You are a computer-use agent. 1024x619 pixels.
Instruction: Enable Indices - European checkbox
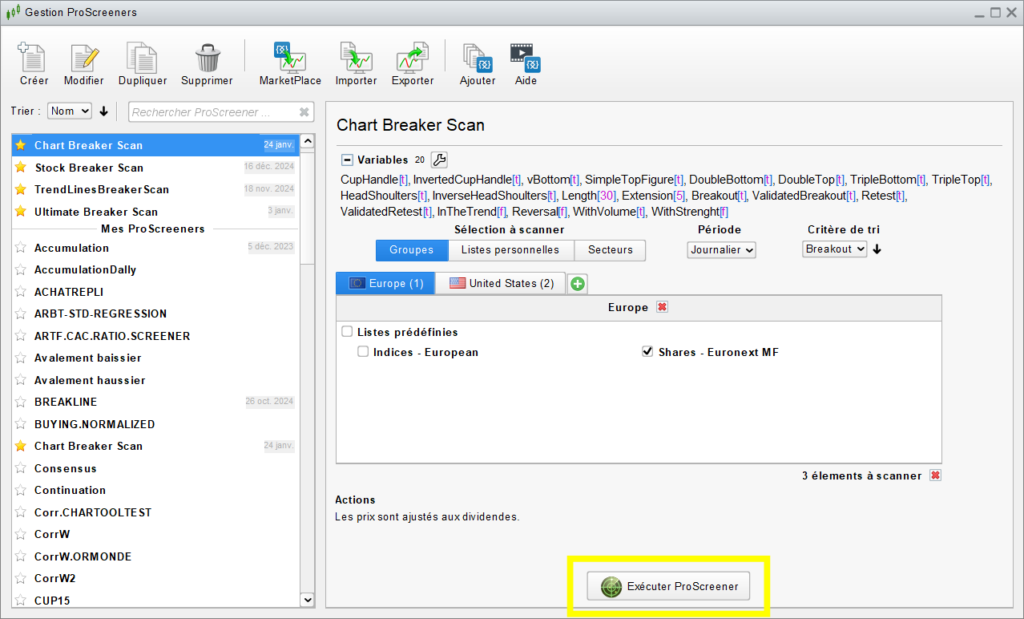(x=363, y=352)
